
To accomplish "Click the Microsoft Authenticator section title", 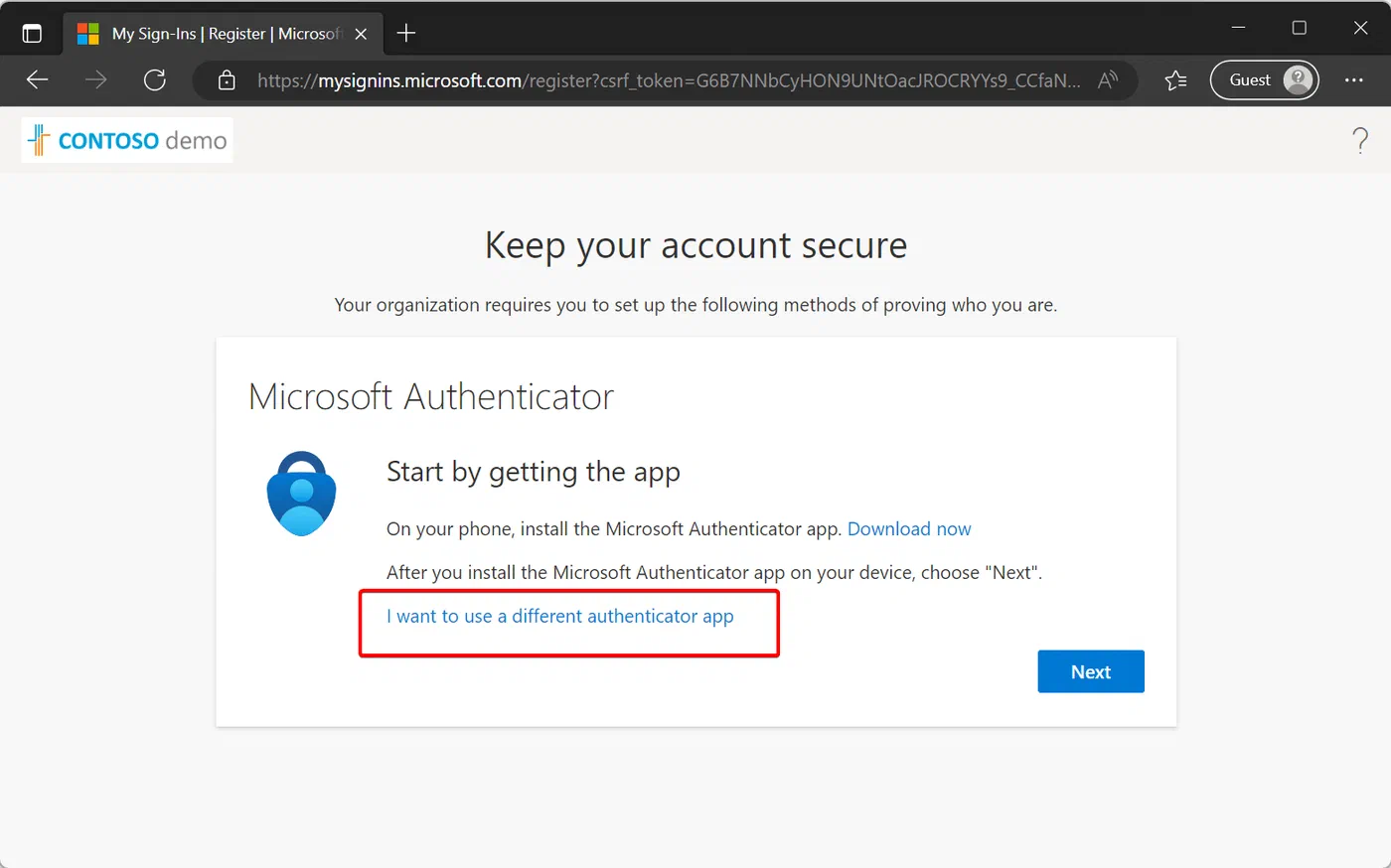I will pos(431,397).
